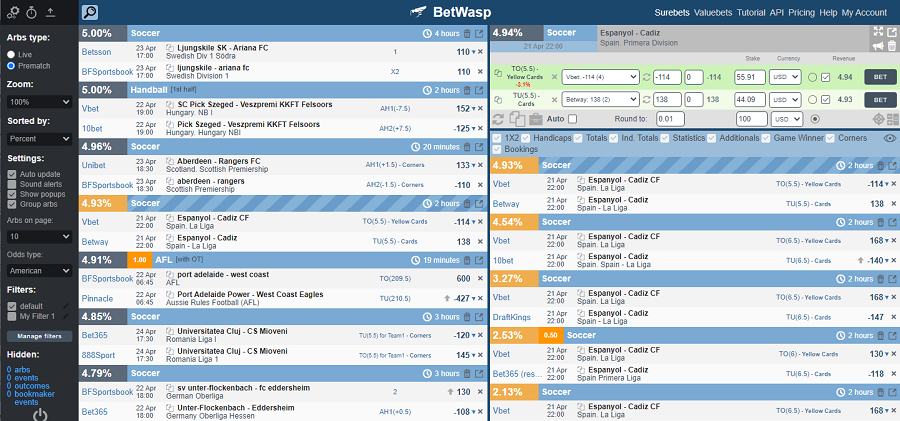The width and height of the screenshot is (900, 421).
Task: Click the grid layout icon in calculator
Action: (892, 119)
